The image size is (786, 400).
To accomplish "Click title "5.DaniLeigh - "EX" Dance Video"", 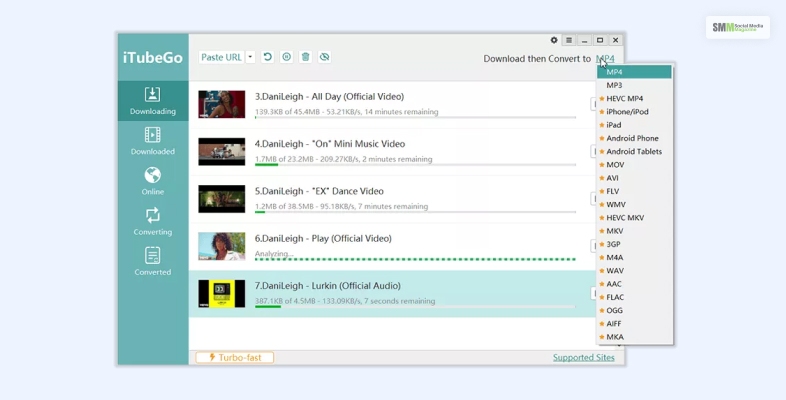I will (x=319, y=191).
